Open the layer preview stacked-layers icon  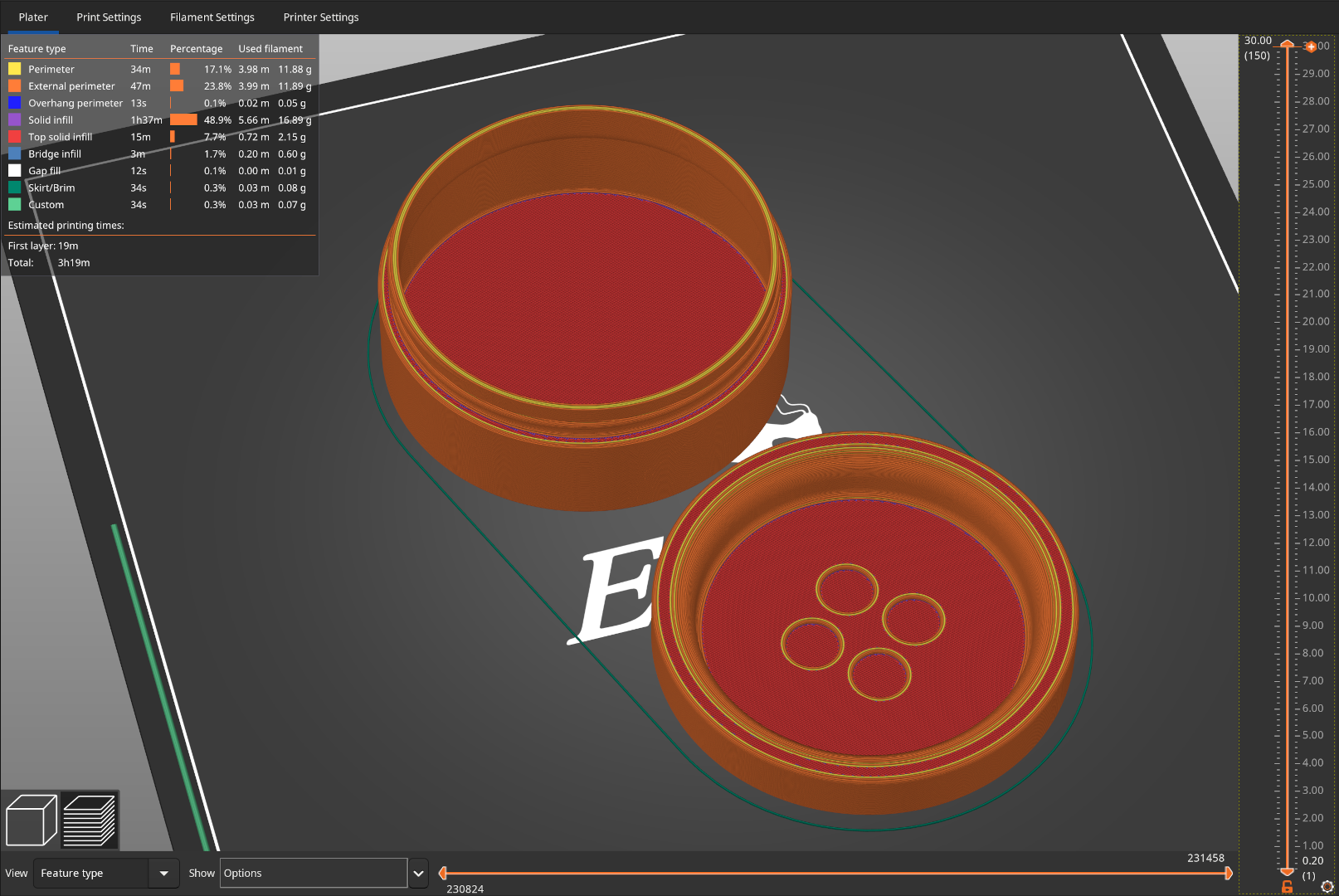coord(89,820)
